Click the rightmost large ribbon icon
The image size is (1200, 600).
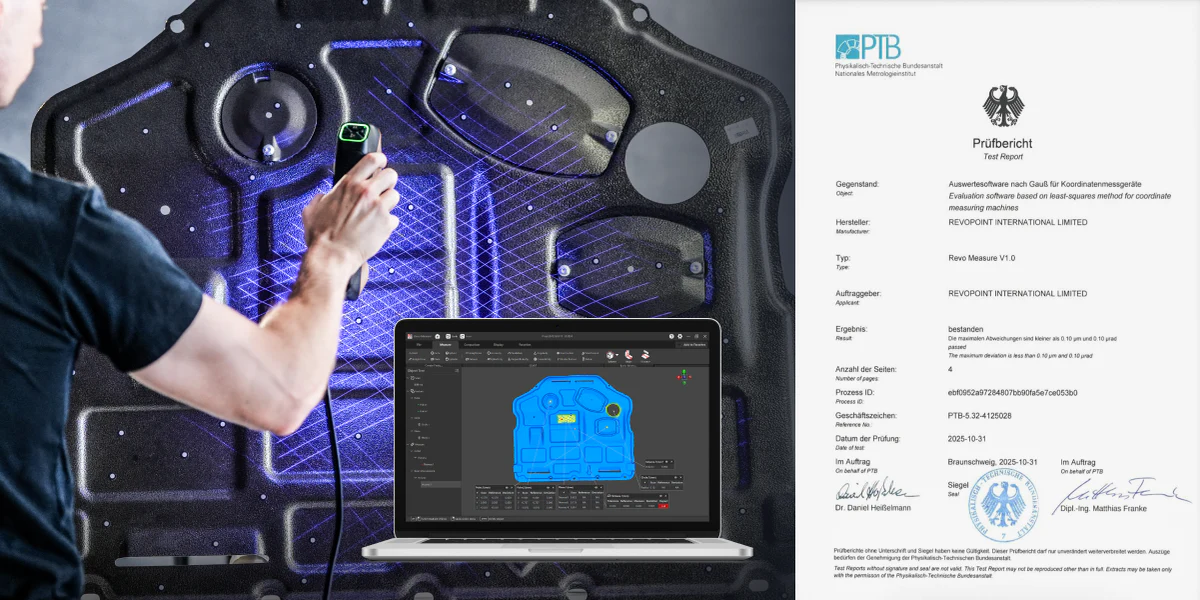pyautogui.click(x=645, y=354)
